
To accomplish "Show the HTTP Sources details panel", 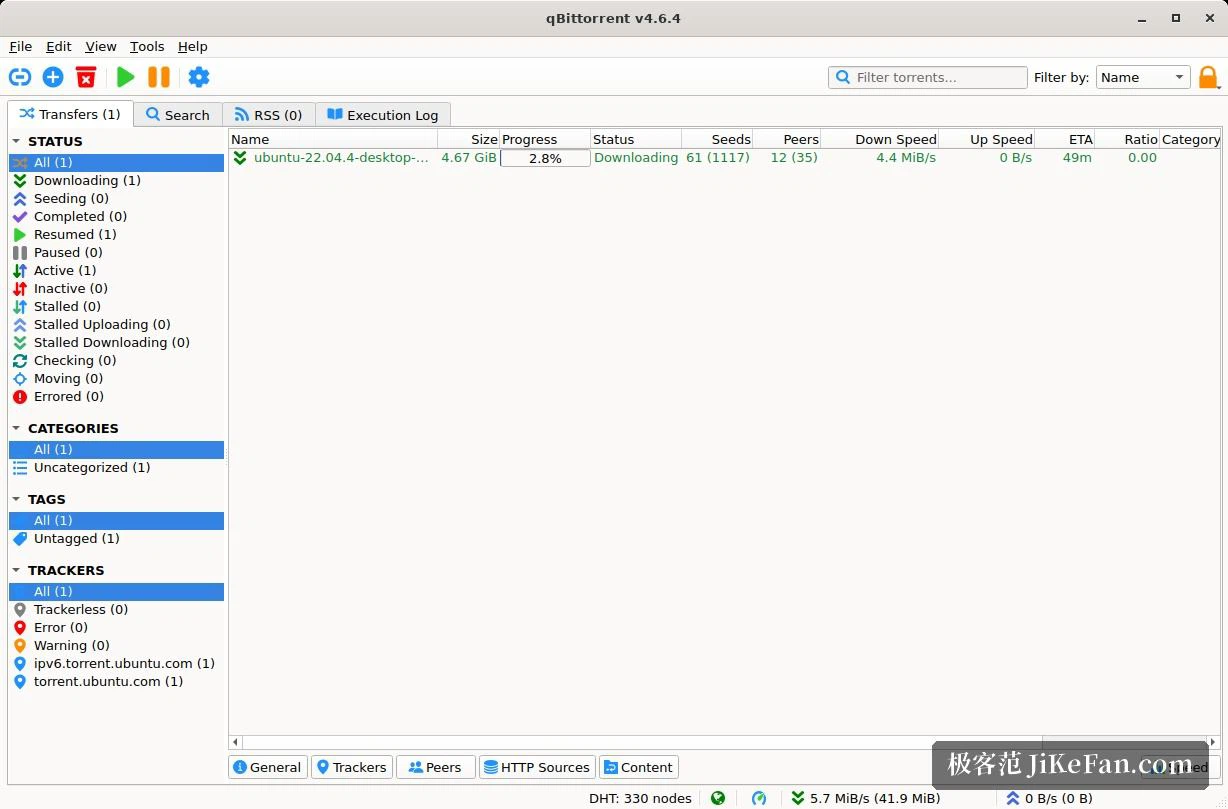I will pos(537,767).
